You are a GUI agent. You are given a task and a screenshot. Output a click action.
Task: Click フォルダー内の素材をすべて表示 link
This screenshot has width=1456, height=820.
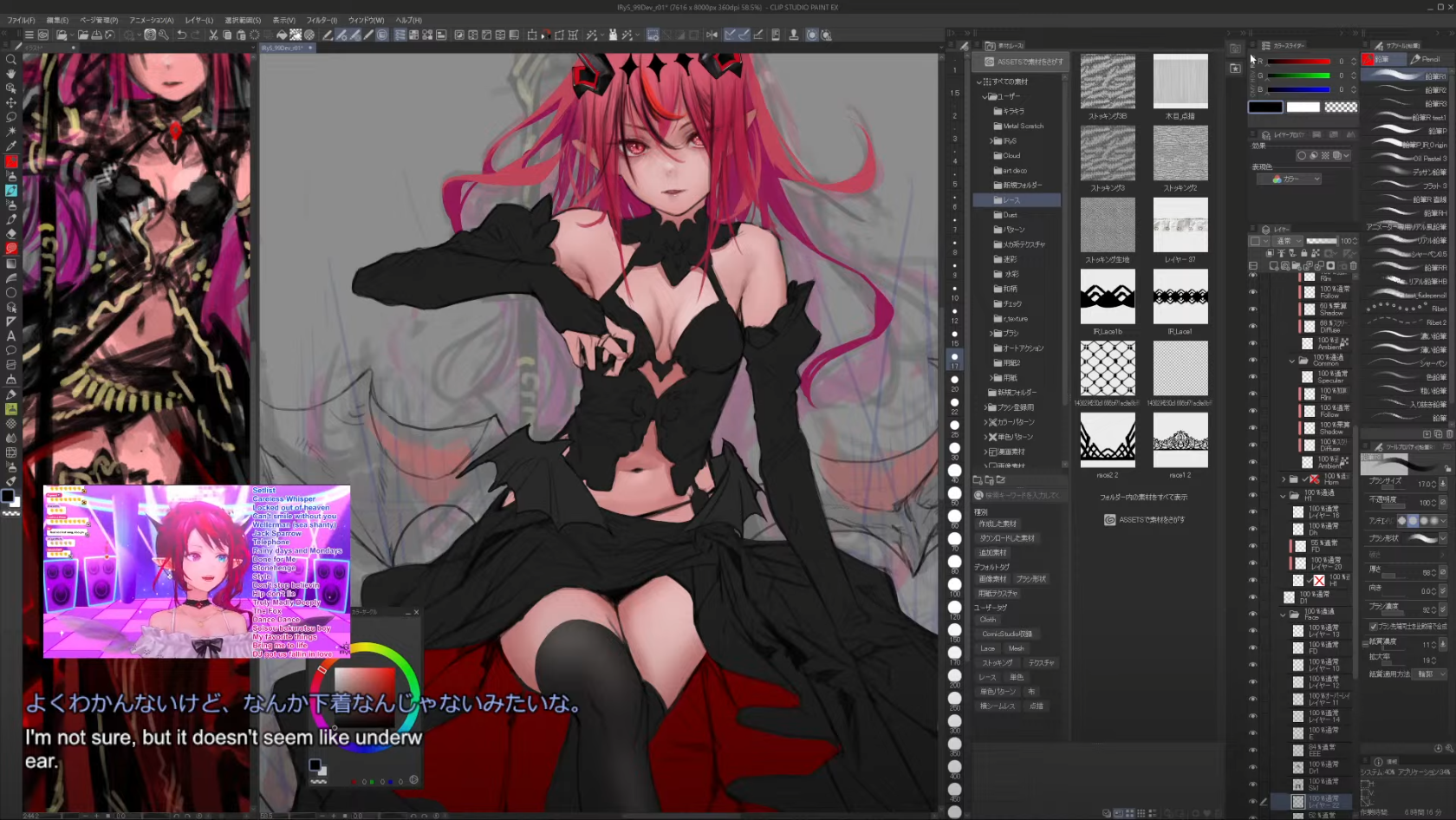pyautogui.click(x=1143, y=498)
